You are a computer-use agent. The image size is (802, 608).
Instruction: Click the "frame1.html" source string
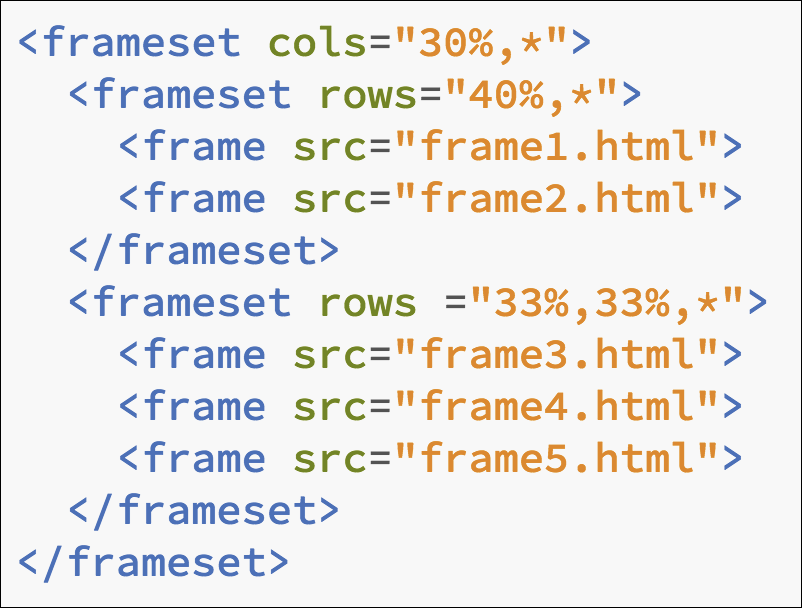point(557,147)
